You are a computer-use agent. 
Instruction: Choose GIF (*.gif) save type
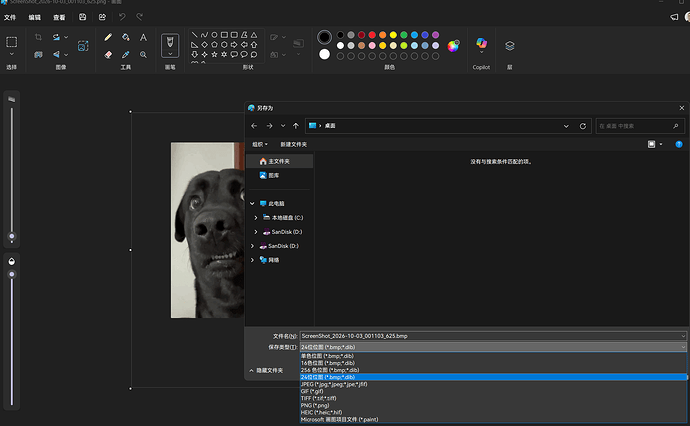[x=493, y=391]
